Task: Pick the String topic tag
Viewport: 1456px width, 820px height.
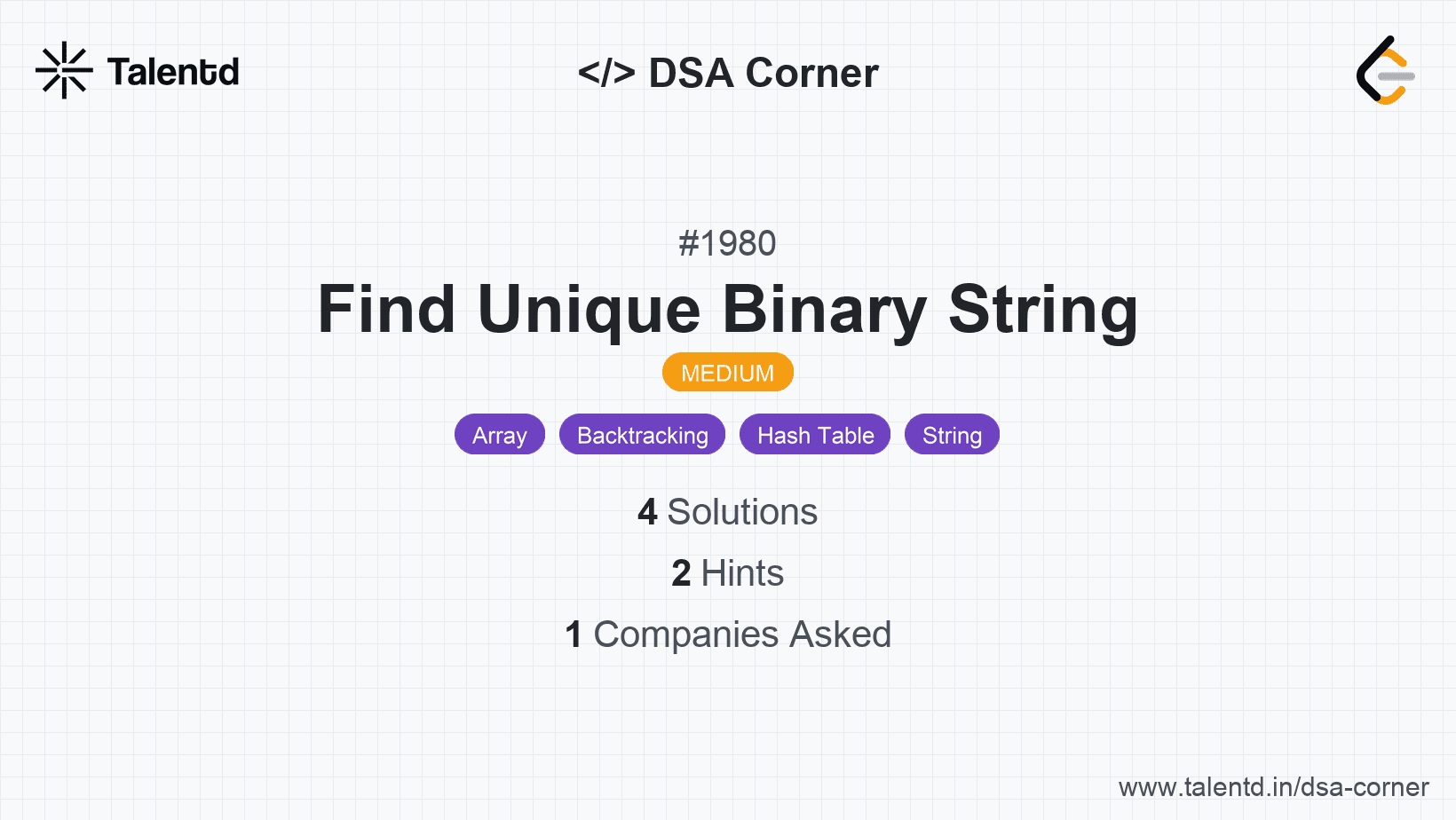Action: pos(952,435)
